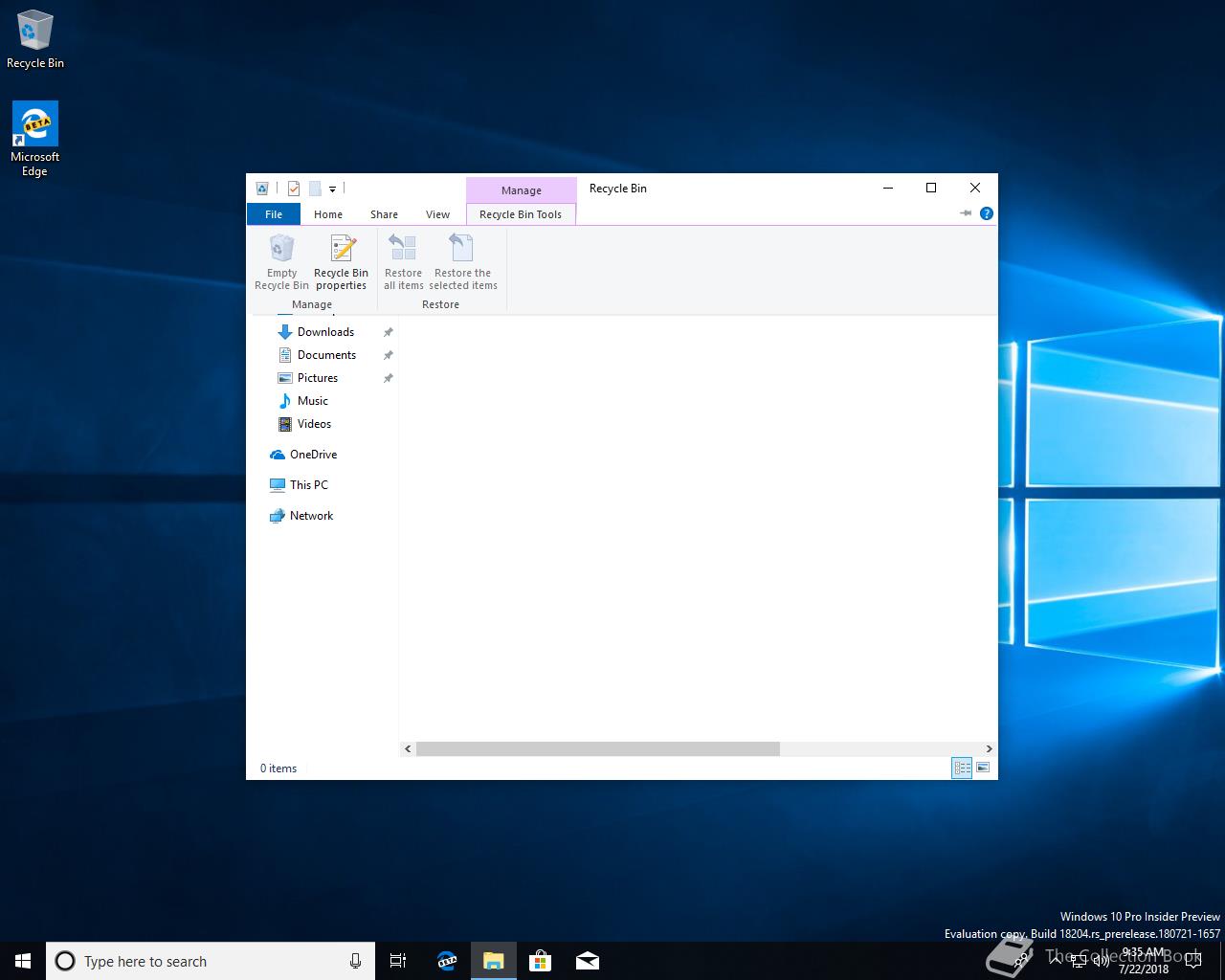Switch to Details view layout
Screen dimensions: 1225x980
tap(962, 768)
